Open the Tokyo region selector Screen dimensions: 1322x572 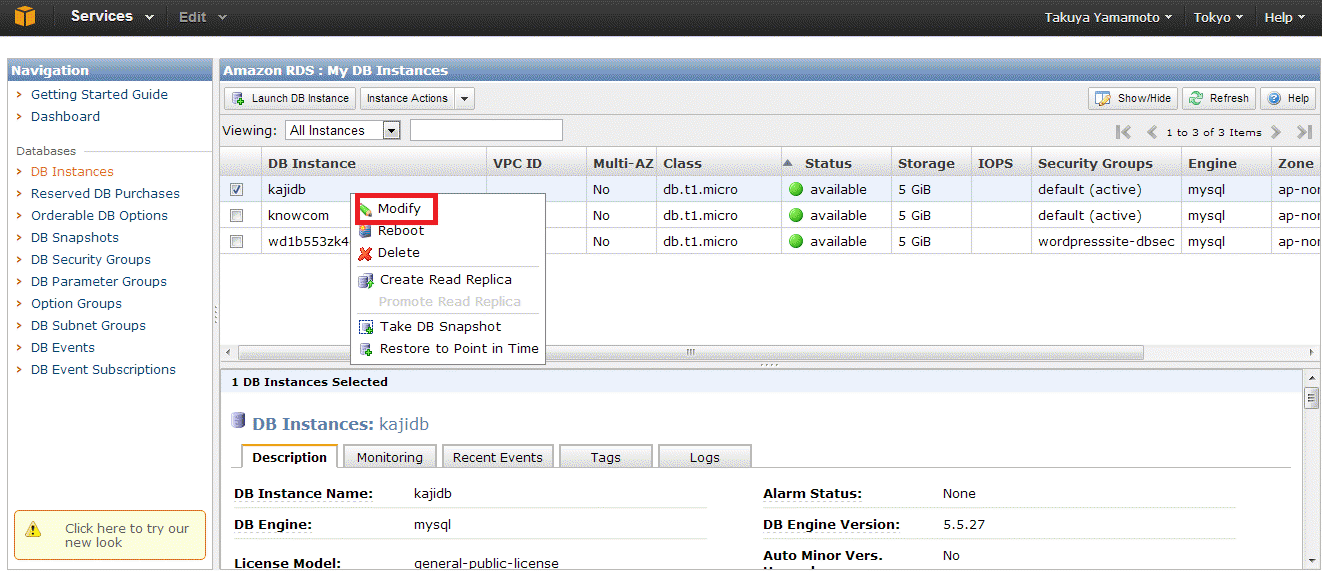1218,17
